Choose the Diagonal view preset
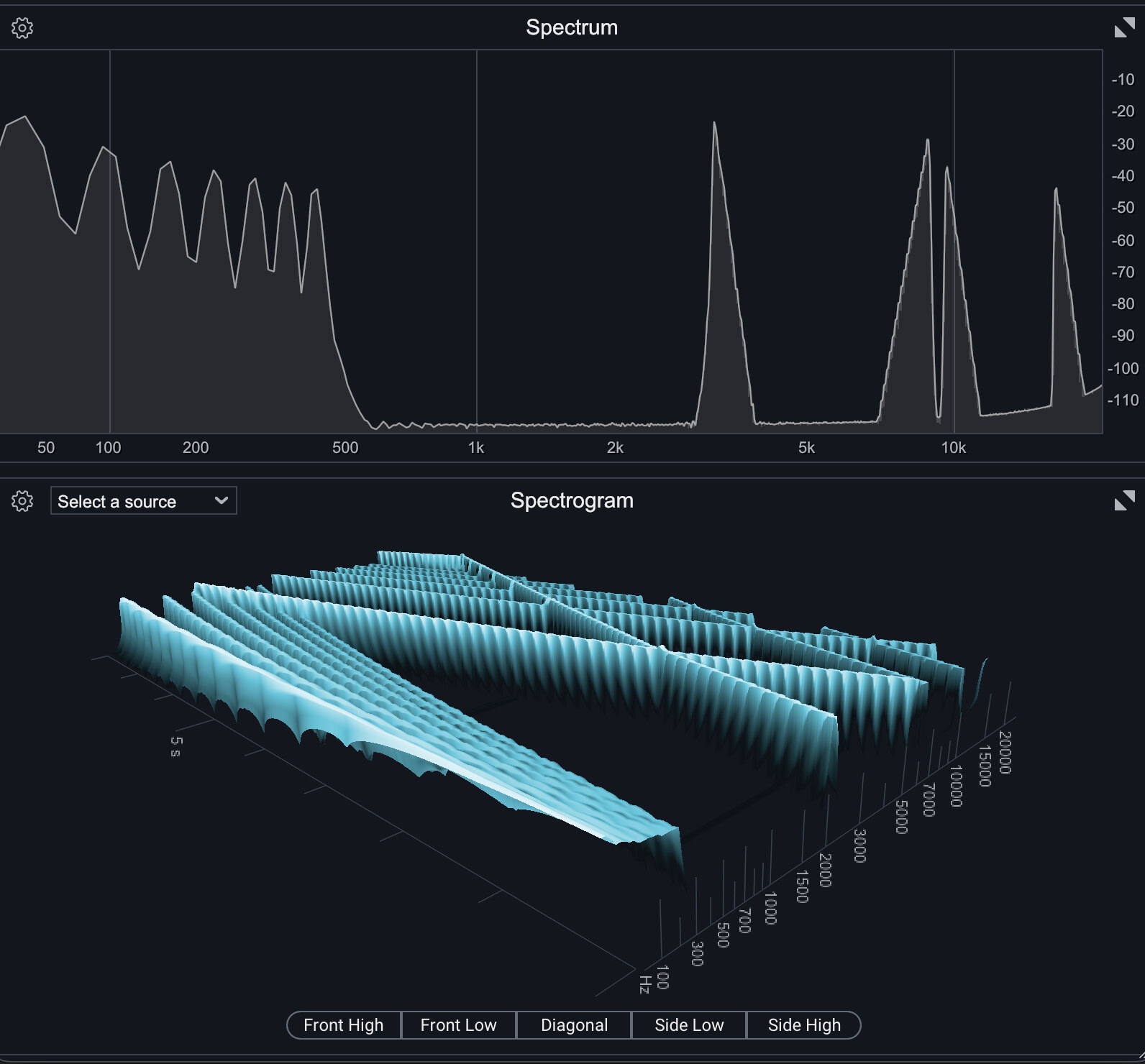This screenshot has width=1145, height=1064. [x=574, y=1025]
